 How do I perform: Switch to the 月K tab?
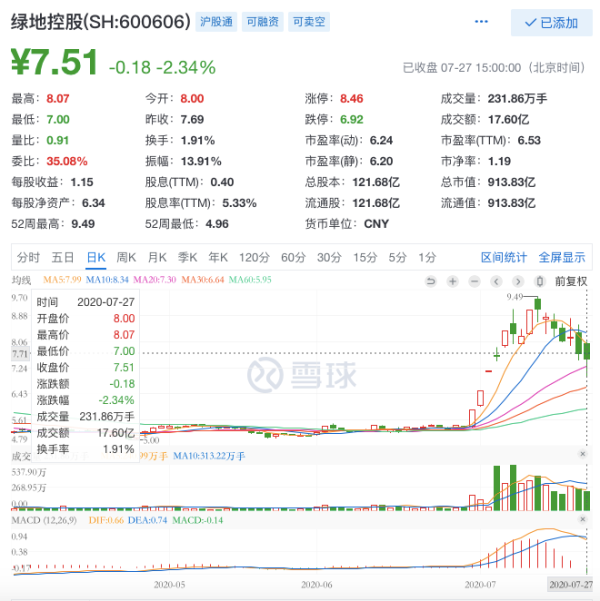(157, 258)
